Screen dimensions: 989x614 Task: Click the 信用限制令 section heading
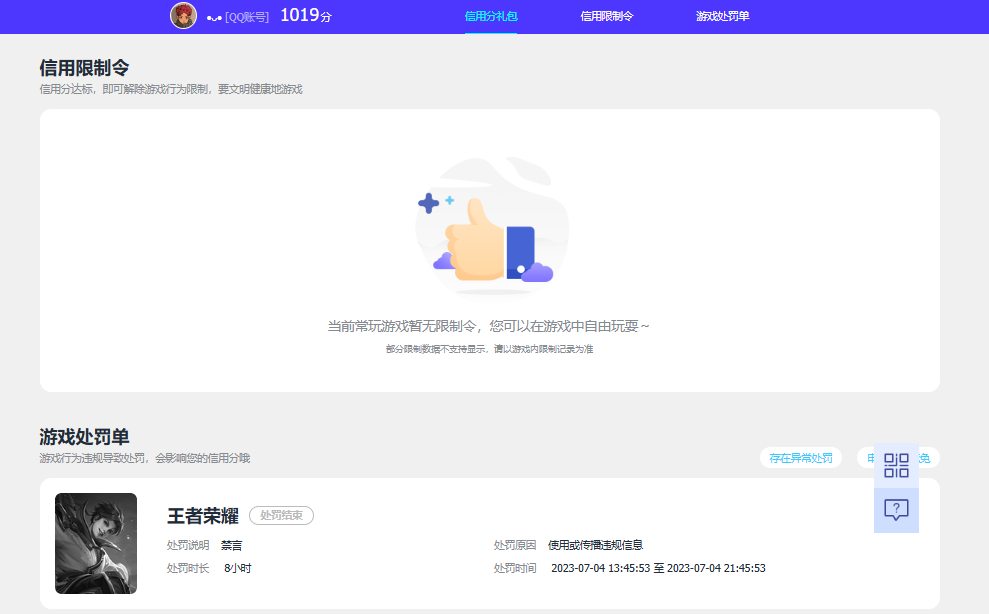tap(84, 68)
